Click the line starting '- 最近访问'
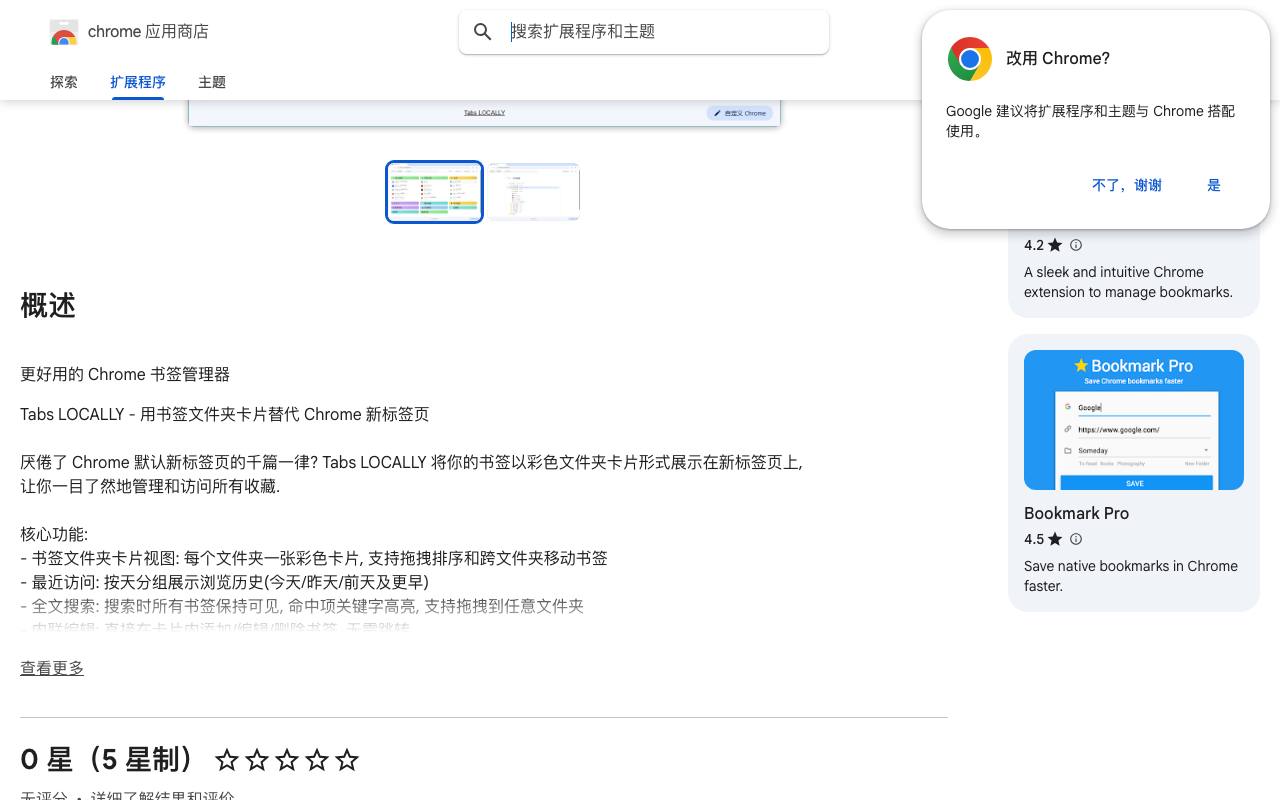This screenshot has height=800, width=1280. (224, 582)
